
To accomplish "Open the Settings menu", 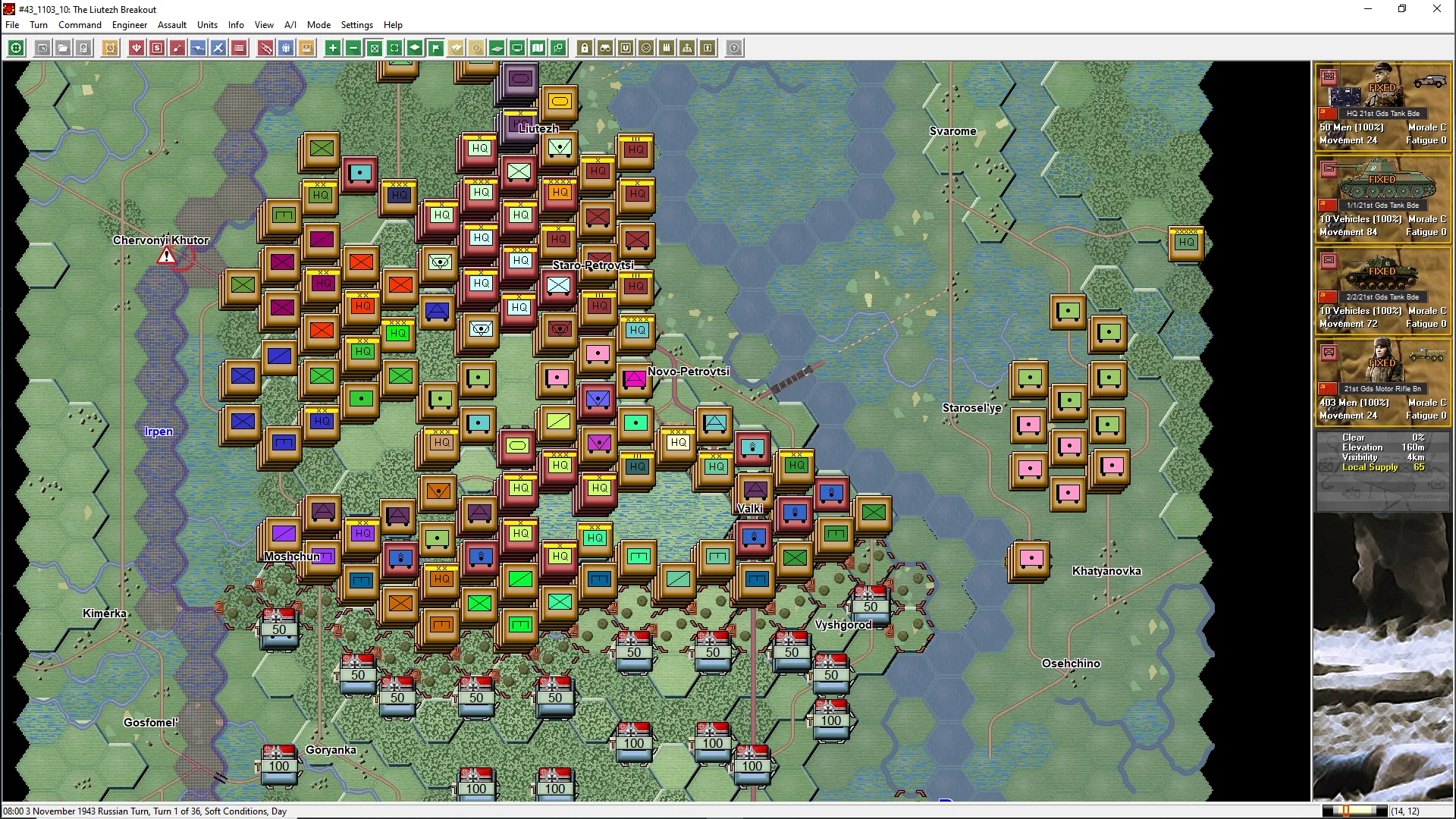I will (356, 25).
